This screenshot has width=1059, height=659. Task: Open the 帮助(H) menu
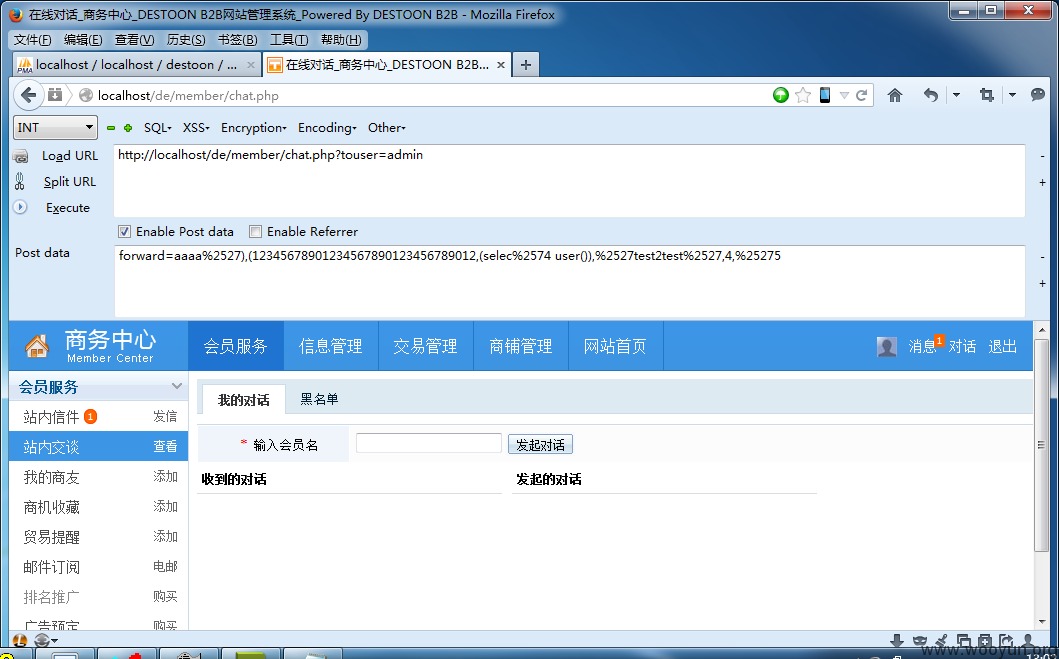341,40
